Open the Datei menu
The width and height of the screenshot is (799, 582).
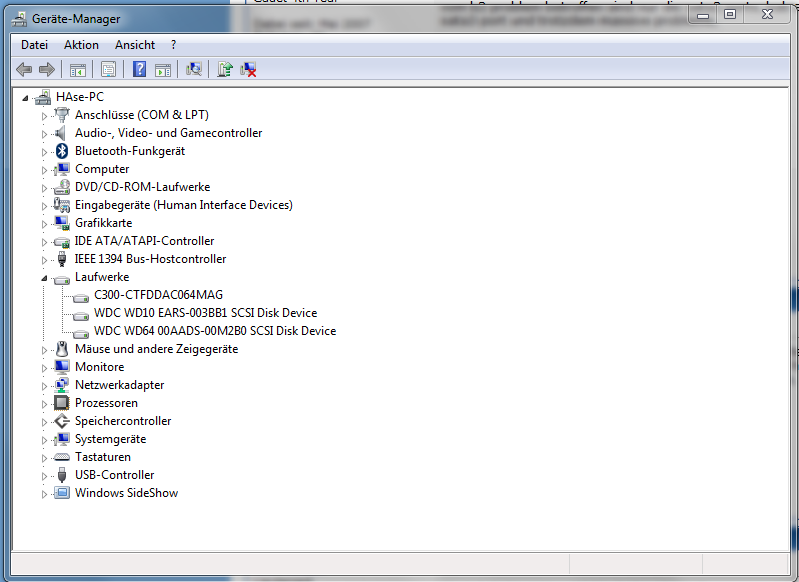pyautogui.click(x=34, y=45)
